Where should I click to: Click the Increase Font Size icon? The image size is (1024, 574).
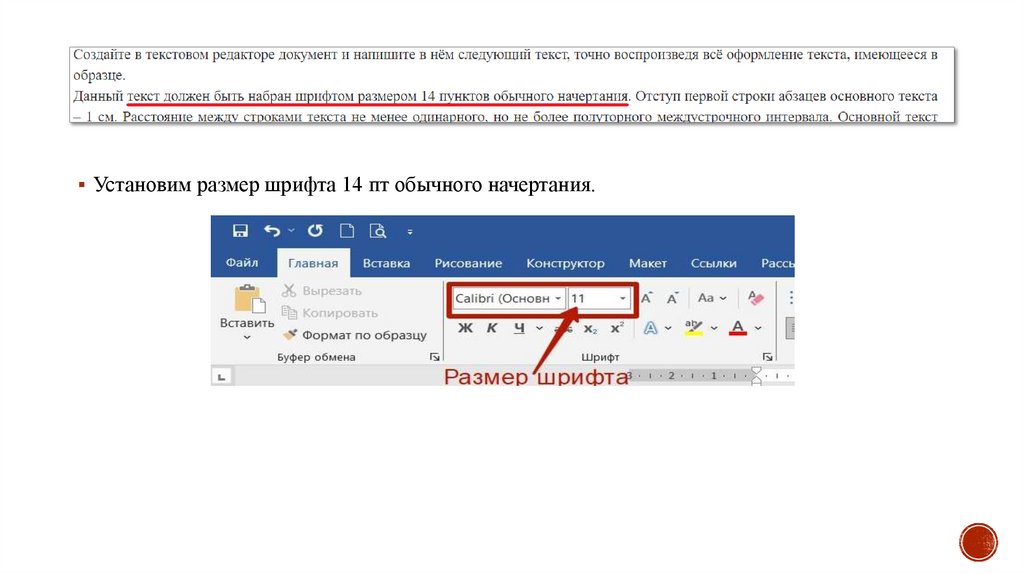(647, 298)
